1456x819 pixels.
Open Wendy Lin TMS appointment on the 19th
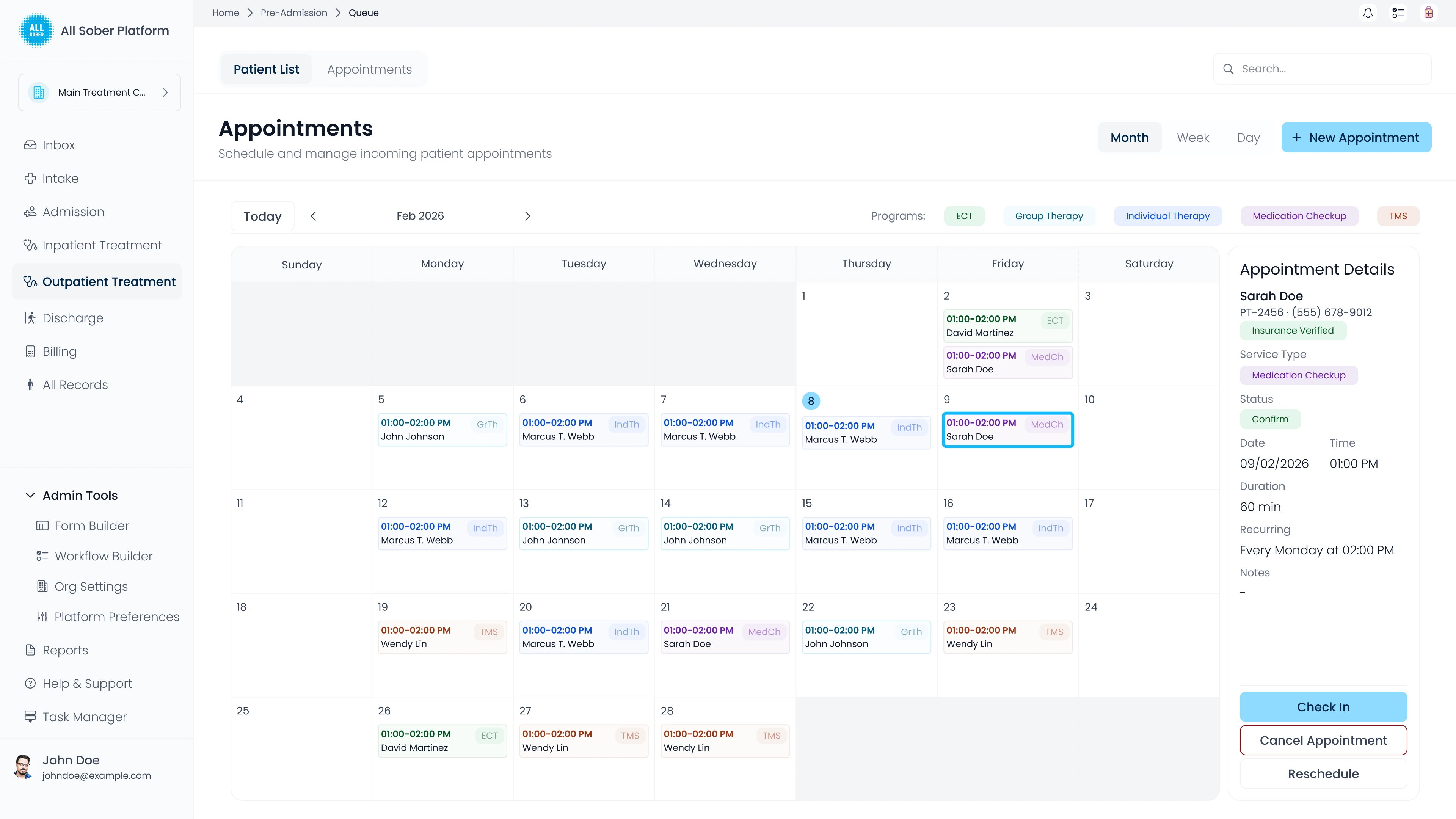click(x=442, y=637)
